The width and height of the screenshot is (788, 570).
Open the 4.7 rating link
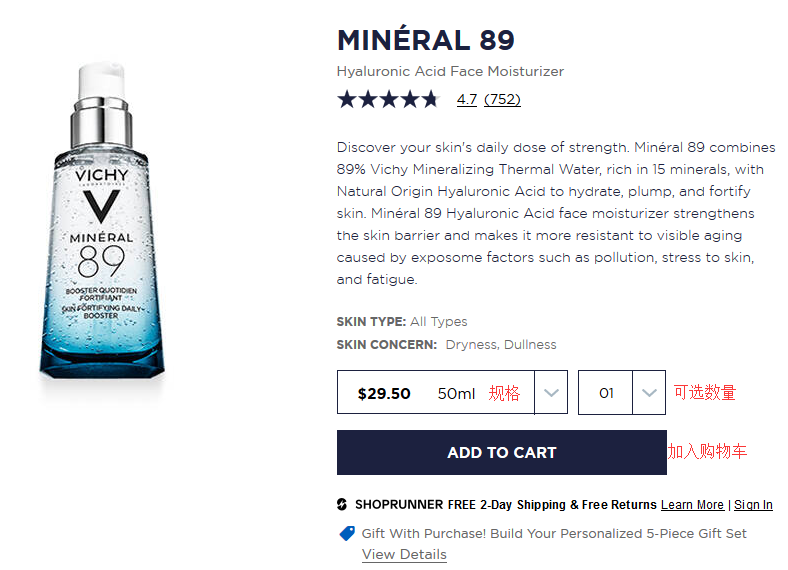467,99
